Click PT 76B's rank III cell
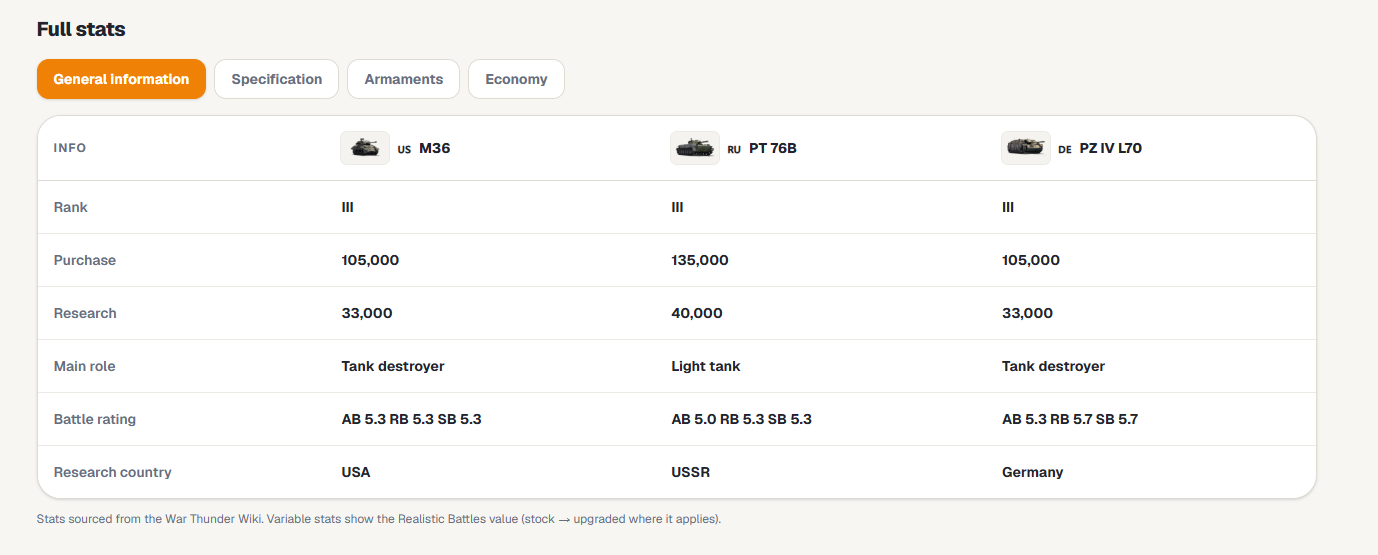The height and width of the screenshot is (555, 1378). [678, 207]
